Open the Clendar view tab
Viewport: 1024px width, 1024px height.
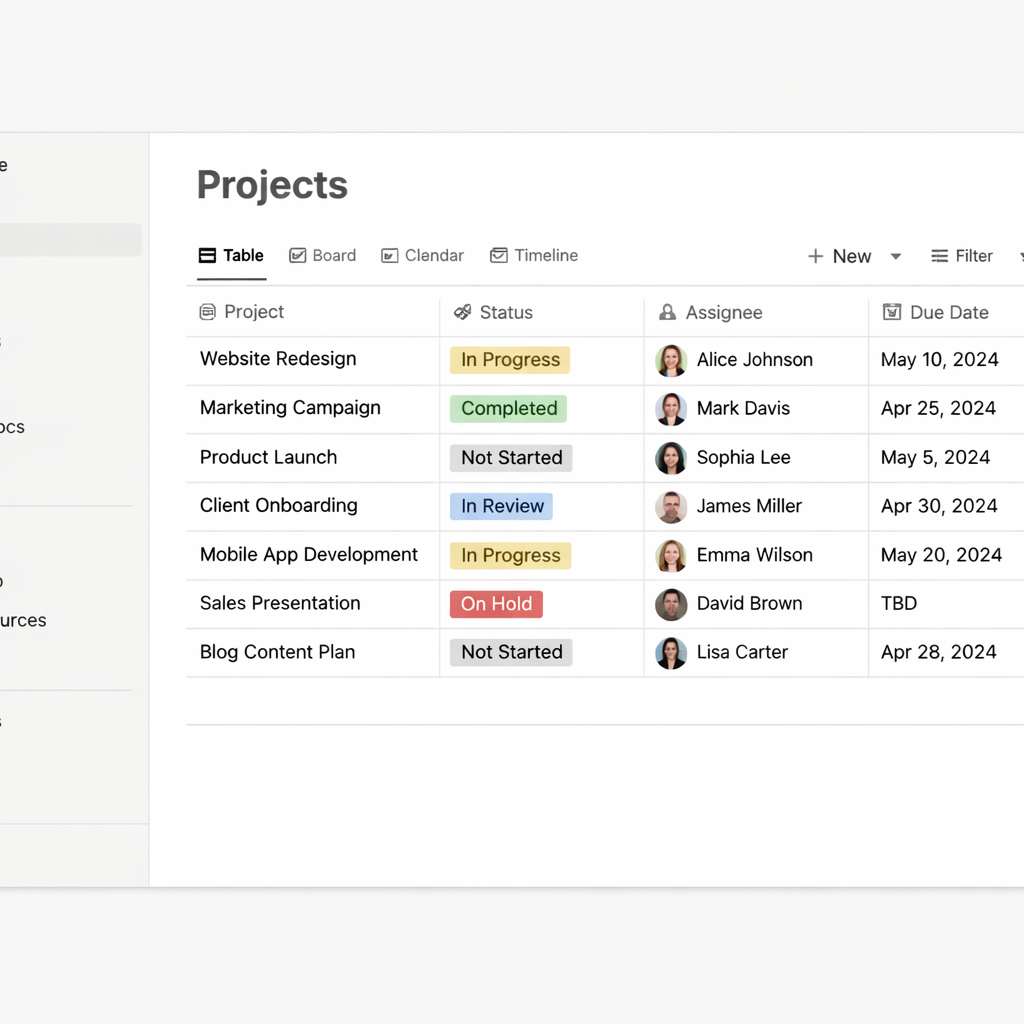tap(422, 256)
